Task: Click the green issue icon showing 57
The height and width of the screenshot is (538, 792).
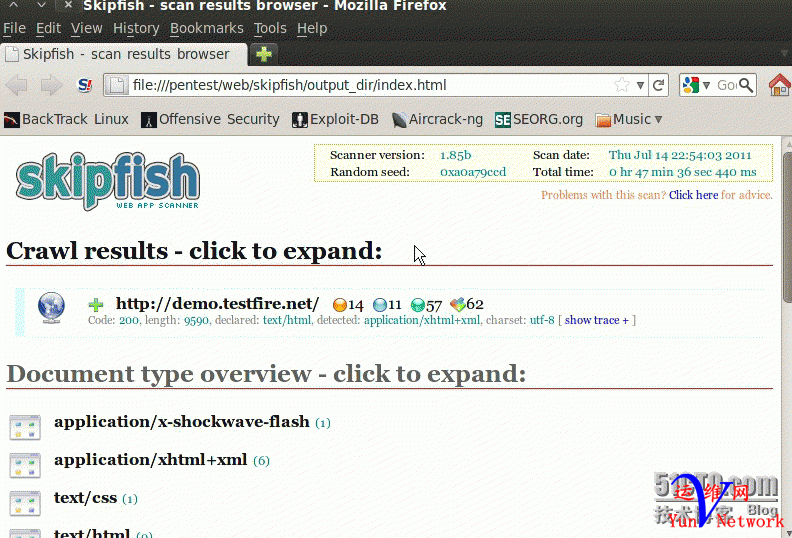Action: point(418,305)
